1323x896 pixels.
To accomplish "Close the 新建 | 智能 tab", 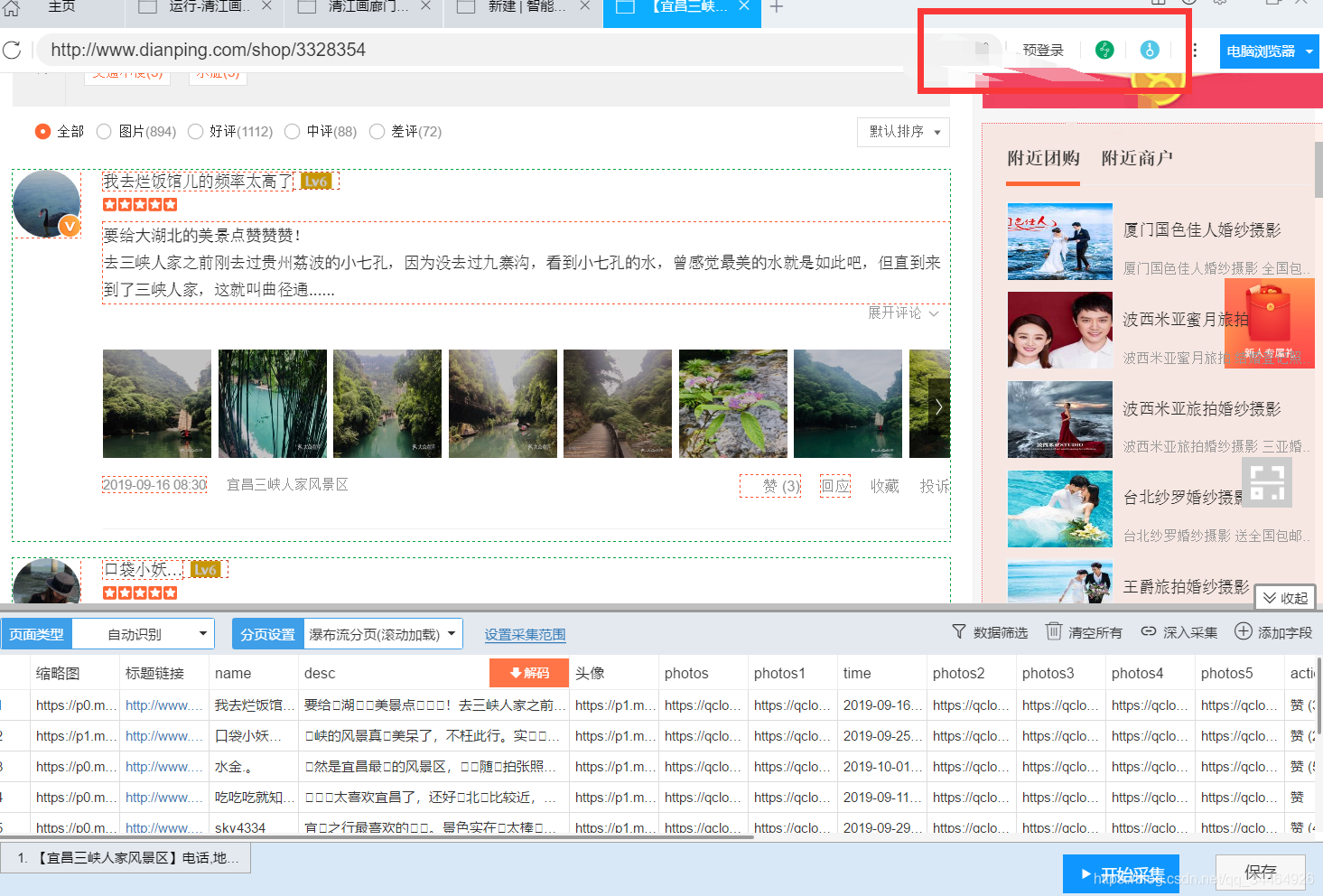I will (585, 6).
